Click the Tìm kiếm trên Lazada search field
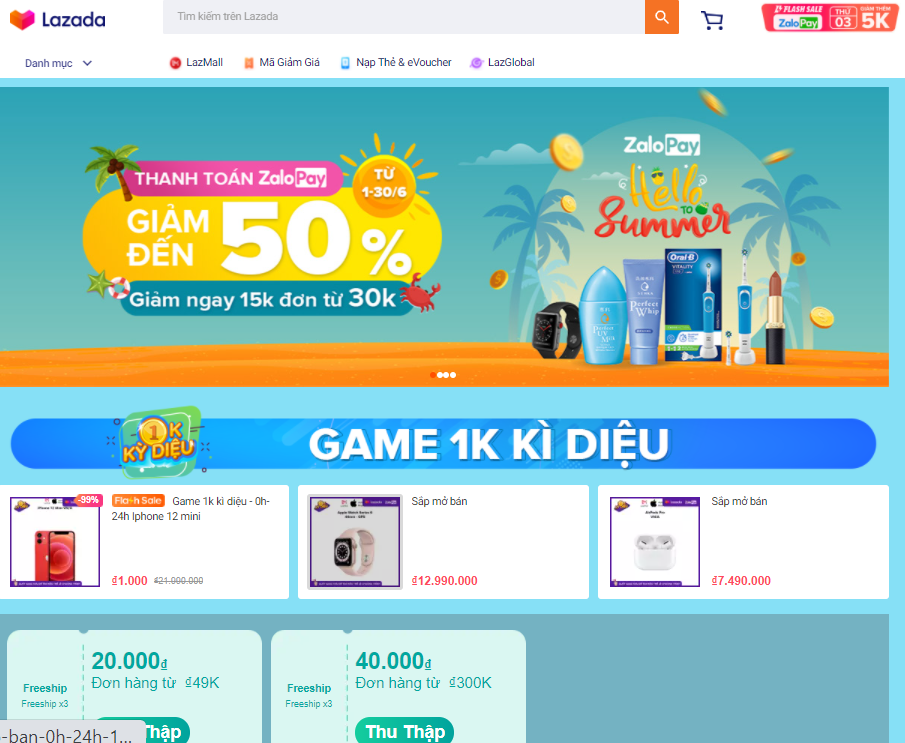This screenshot has width=905, height=743. click(x=403, y=17)
